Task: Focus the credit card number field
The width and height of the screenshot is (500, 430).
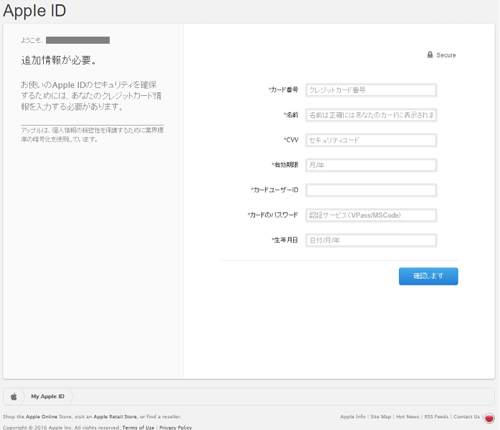Action: click(371, 90)
